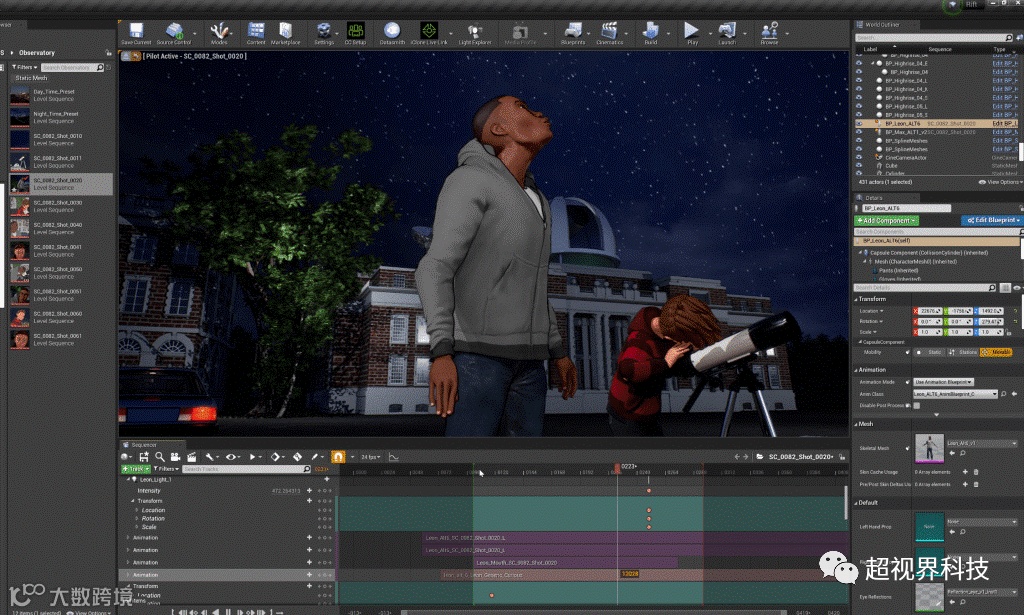Click the Datasmith toolbar icon
1024x615 pixels.
tap(392, 31)
